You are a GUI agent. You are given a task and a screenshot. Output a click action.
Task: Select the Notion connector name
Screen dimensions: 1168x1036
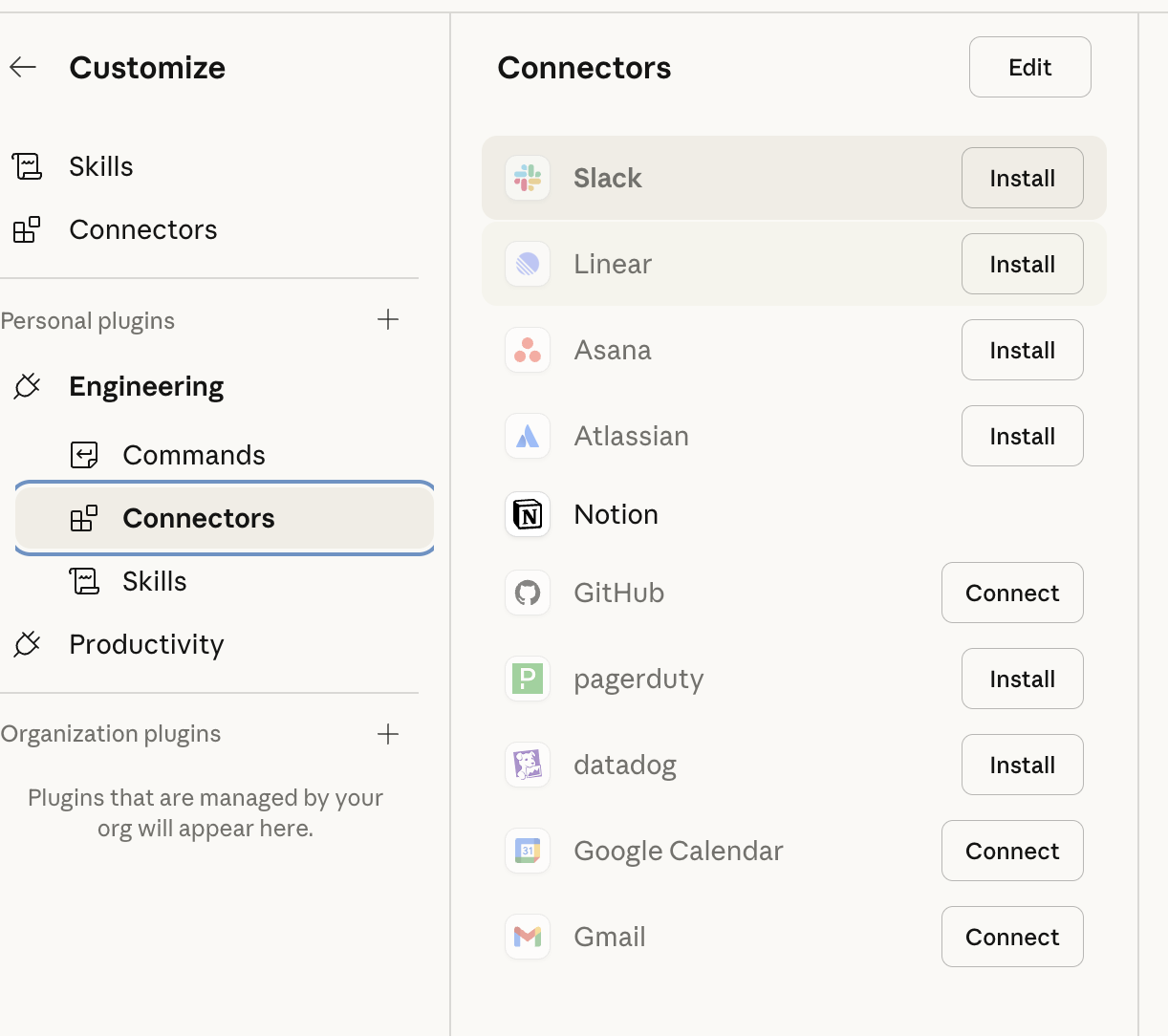[616, 514]
